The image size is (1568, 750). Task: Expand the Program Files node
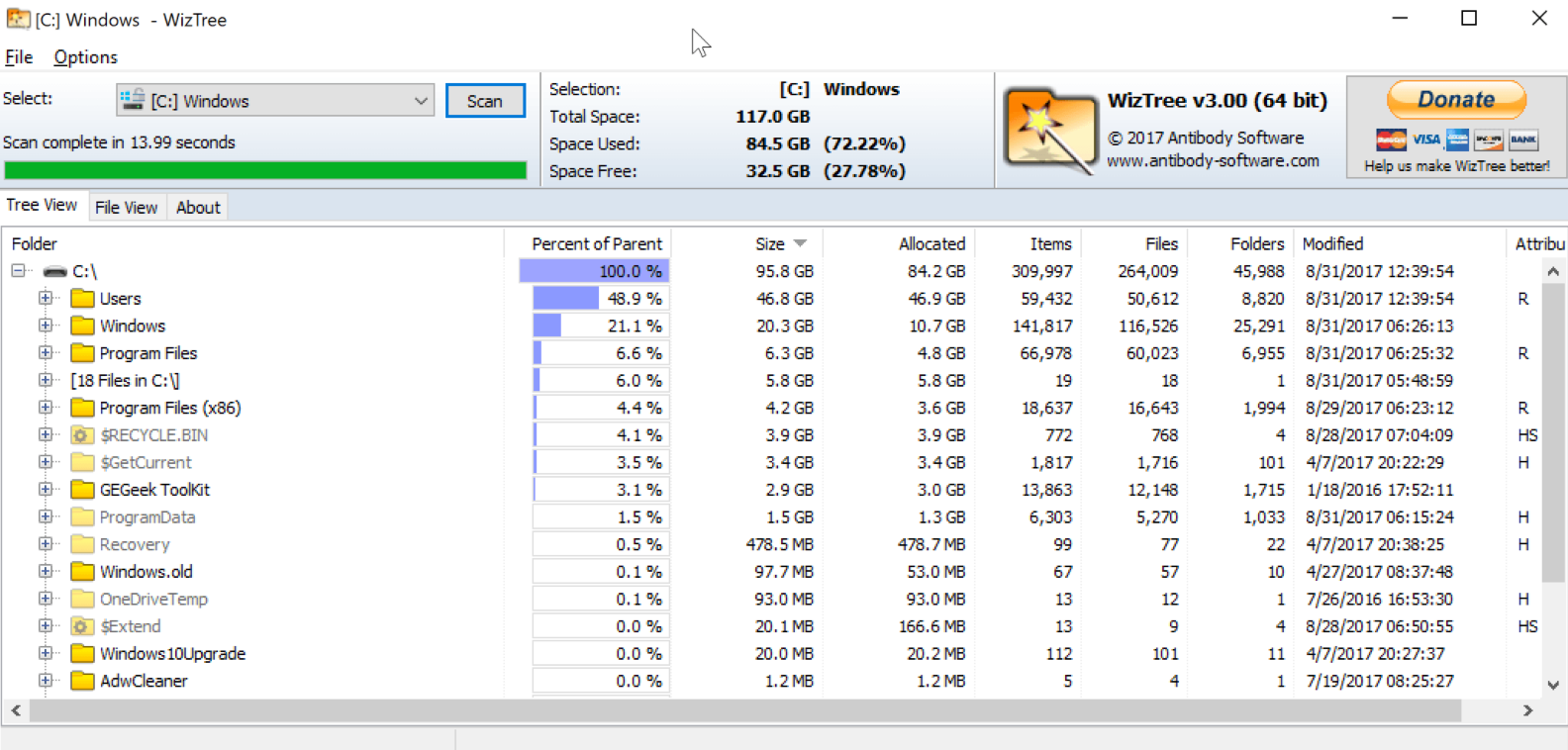coord(46,353)
